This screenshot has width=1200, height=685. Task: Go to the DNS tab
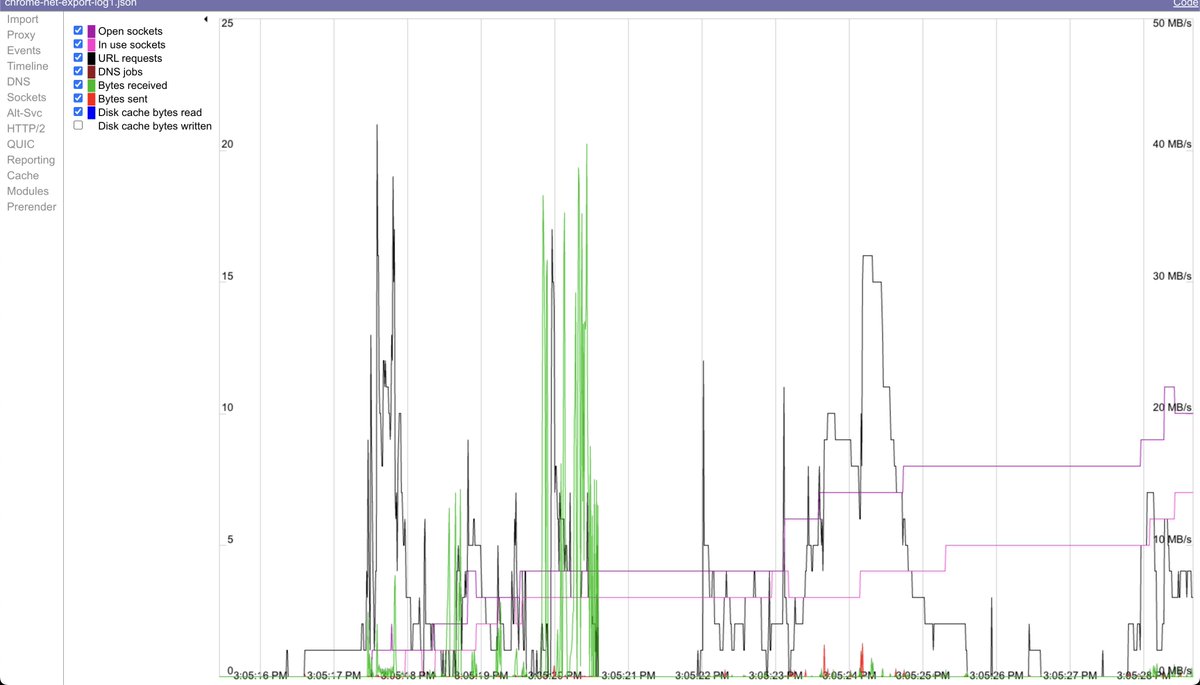[x=18, y=82]
